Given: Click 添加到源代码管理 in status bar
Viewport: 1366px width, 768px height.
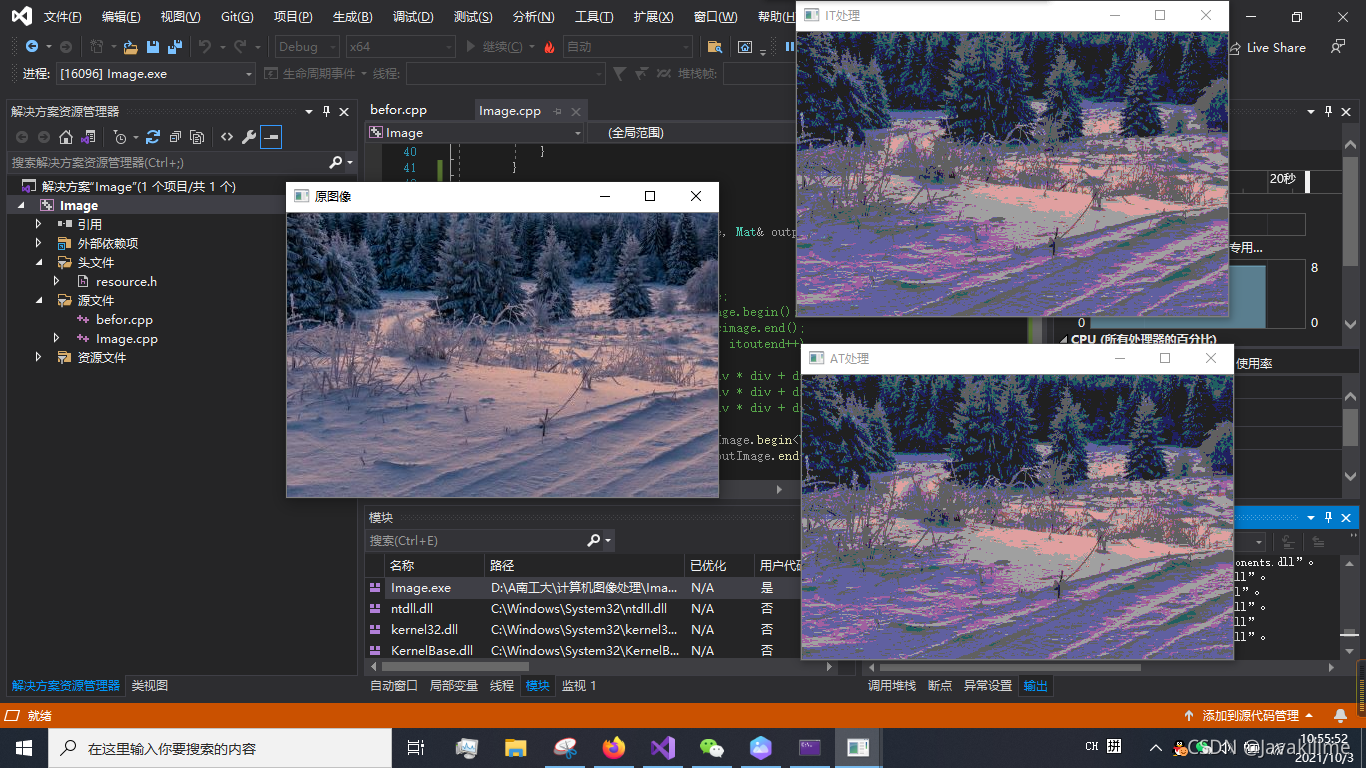Looking at the screenshot, I should [x=1250, y=716].
